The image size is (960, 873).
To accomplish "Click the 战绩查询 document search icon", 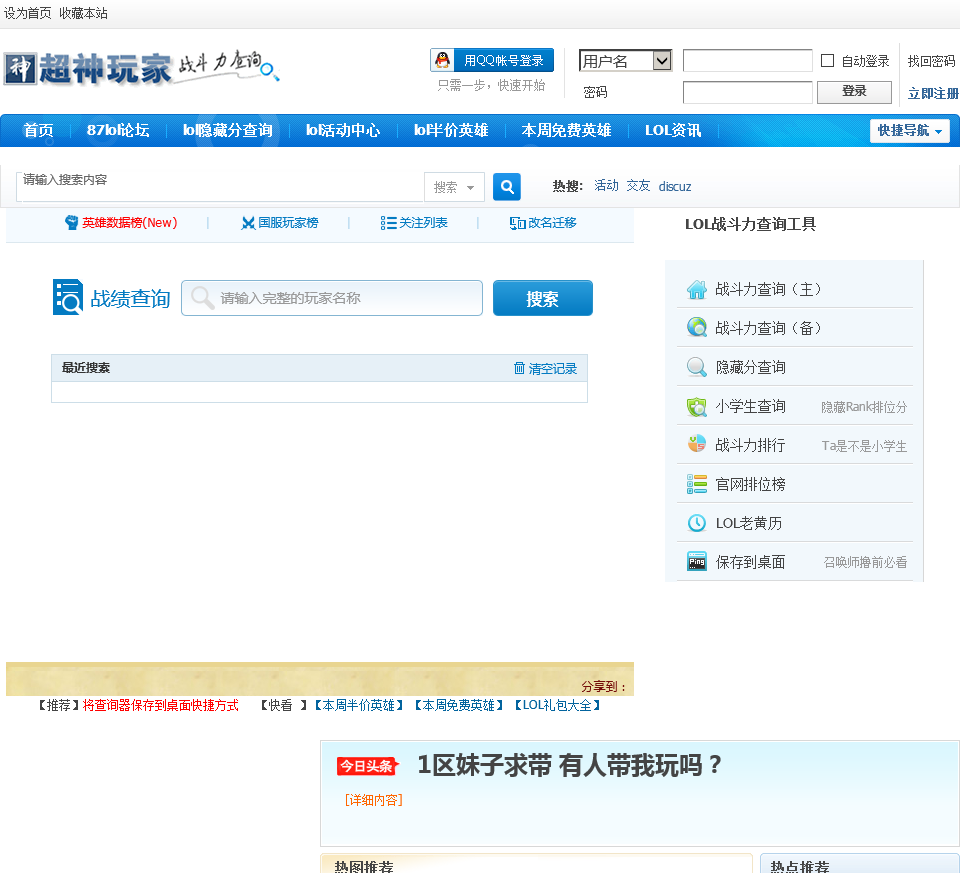I will click(68, 298).
